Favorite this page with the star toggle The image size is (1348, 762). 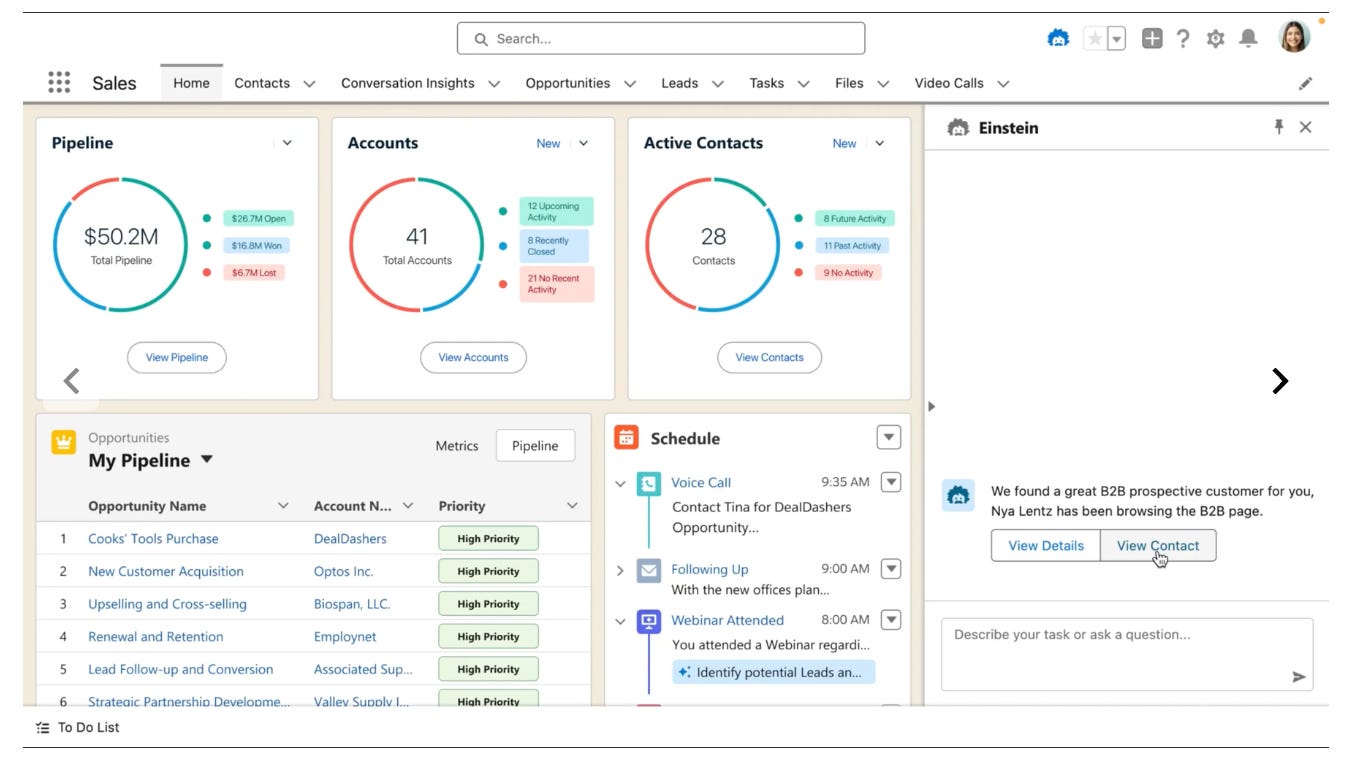(x=1094, y=38)
